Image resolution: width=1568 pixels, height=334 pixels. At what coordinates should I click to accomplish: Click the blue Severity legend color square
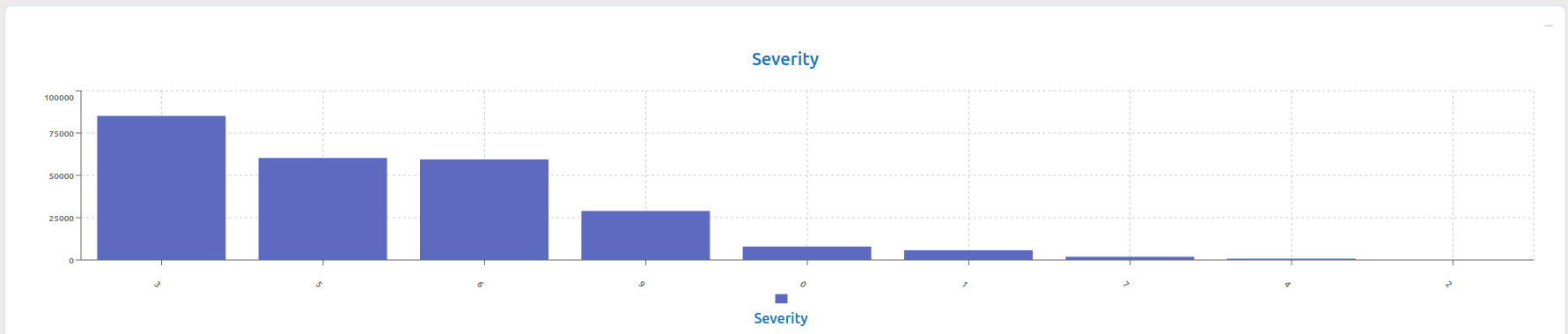[x=781, y=299]
